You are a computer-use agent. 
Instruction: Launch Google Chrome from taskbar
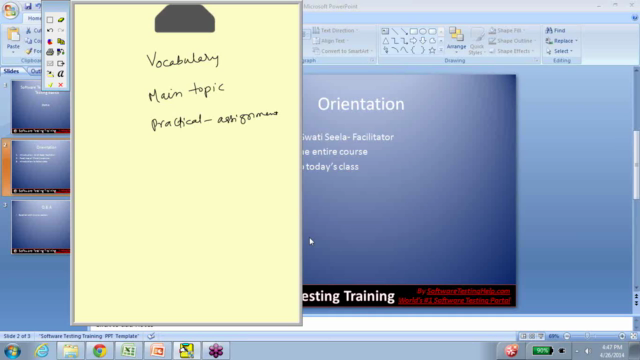[x=99, y=351]
